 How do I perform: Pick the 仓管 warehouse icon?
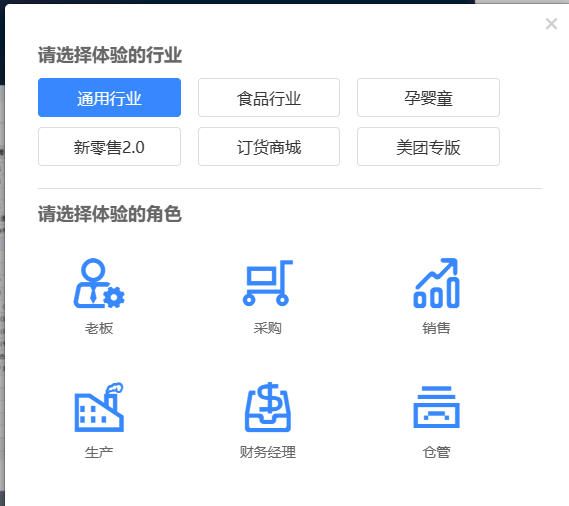click(x=437, y=407)
